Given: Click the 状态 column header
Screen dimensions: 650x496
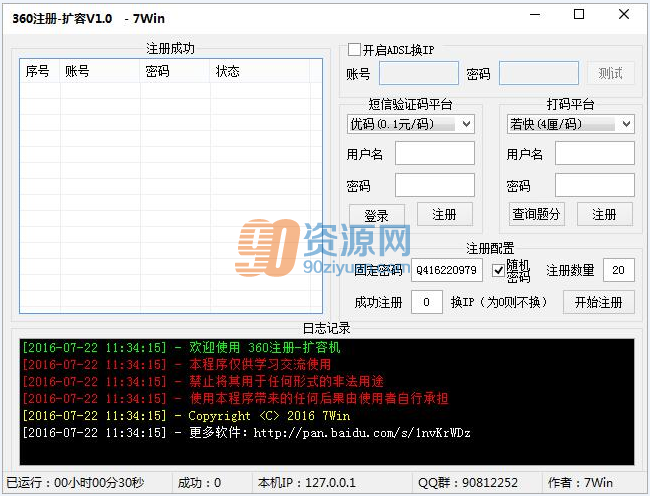Looking at the screenshot, I should [x=260, y=71].
